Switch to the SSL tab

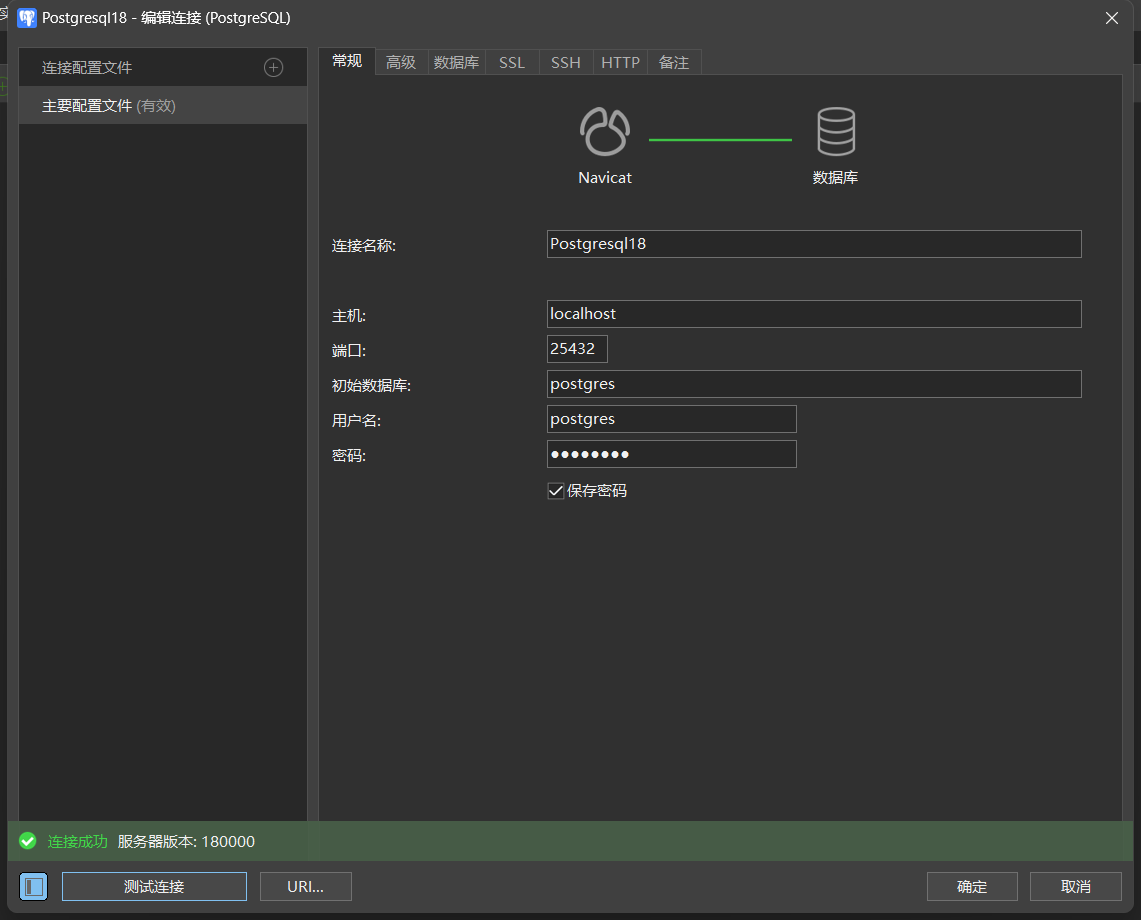(512, 63)
